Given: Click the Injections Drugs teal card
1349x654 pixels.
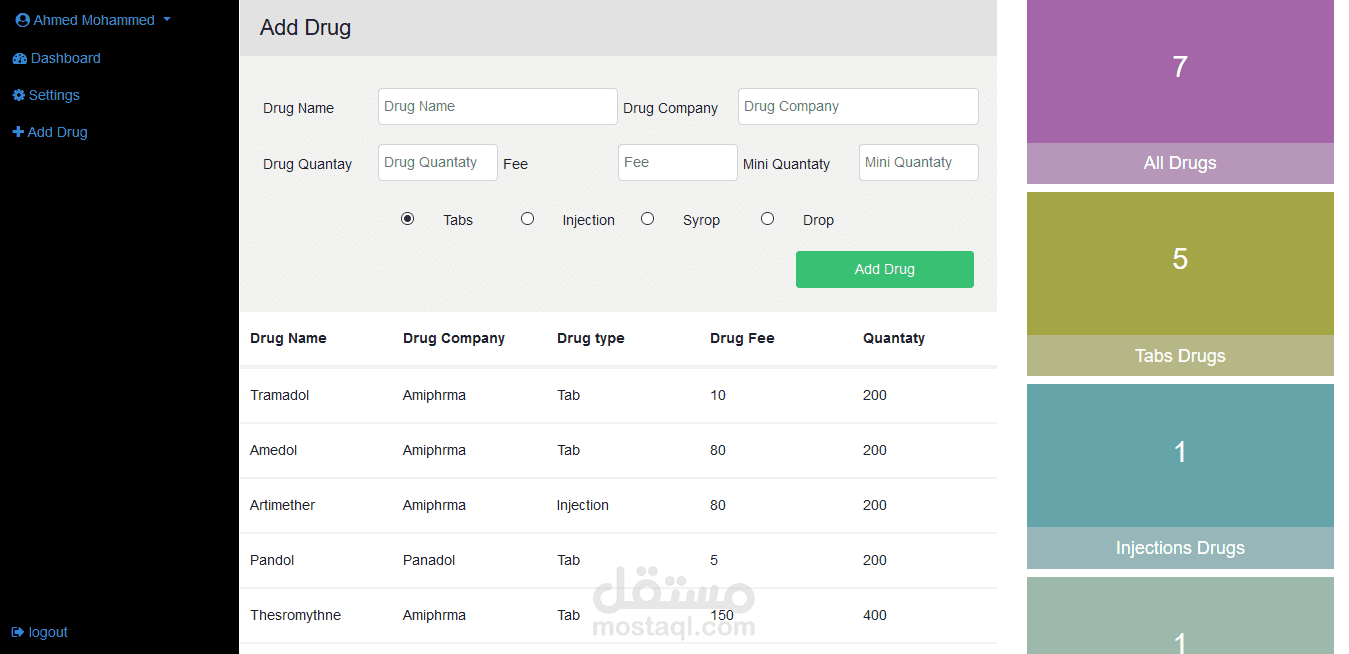Looking at the screenshot, I should [x=1180, y=476].
